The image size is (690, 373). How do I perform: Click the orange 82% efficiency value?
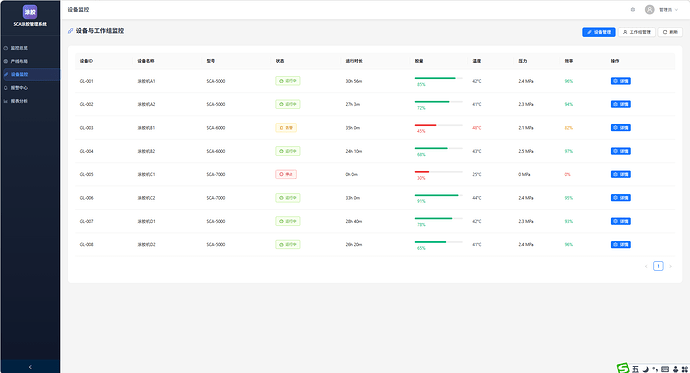tap(569, 128)
